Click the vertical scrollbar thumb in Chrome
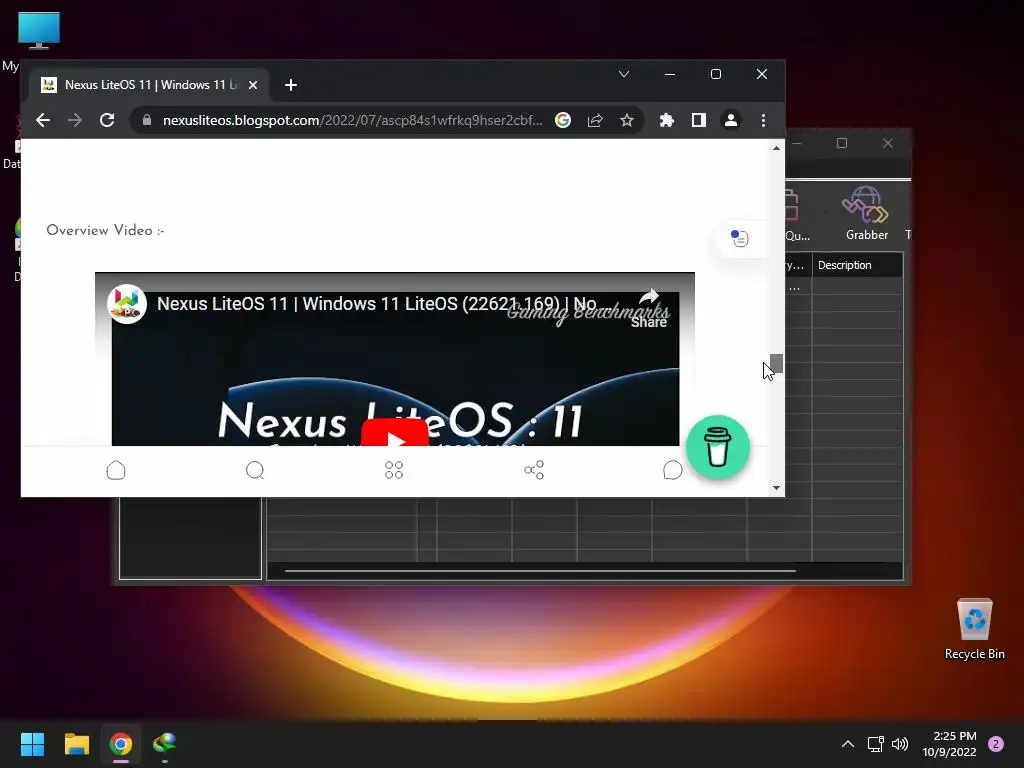 tap(776, 364)
